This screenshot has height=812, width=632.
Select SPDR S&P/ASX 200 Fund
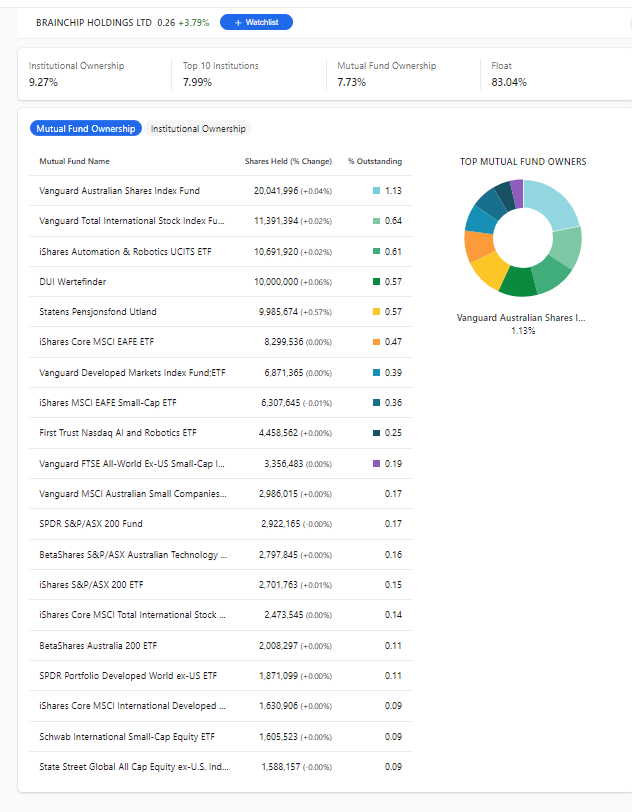tap(91, 524)
